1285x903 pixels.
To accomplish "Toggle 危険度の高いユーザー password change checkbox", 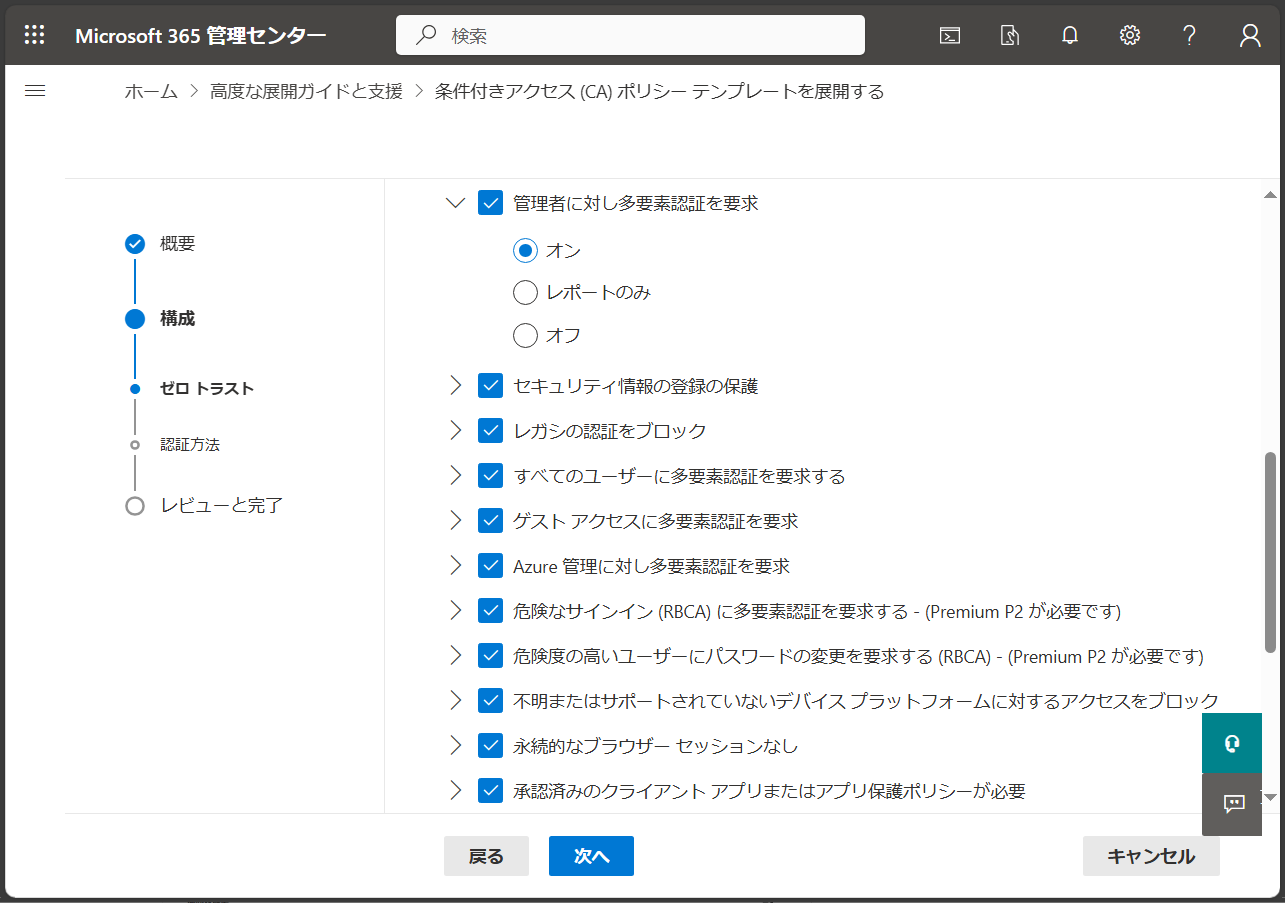I will [490, 656].
